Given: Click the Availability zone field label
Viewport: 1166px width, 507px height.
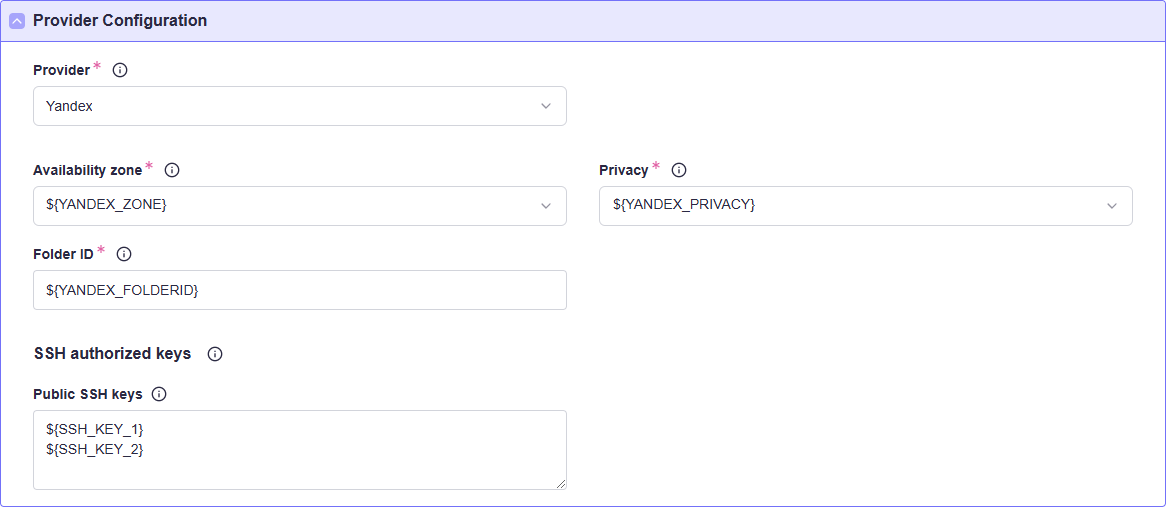Looking at the screenshot, I should [x=88, y=170].
